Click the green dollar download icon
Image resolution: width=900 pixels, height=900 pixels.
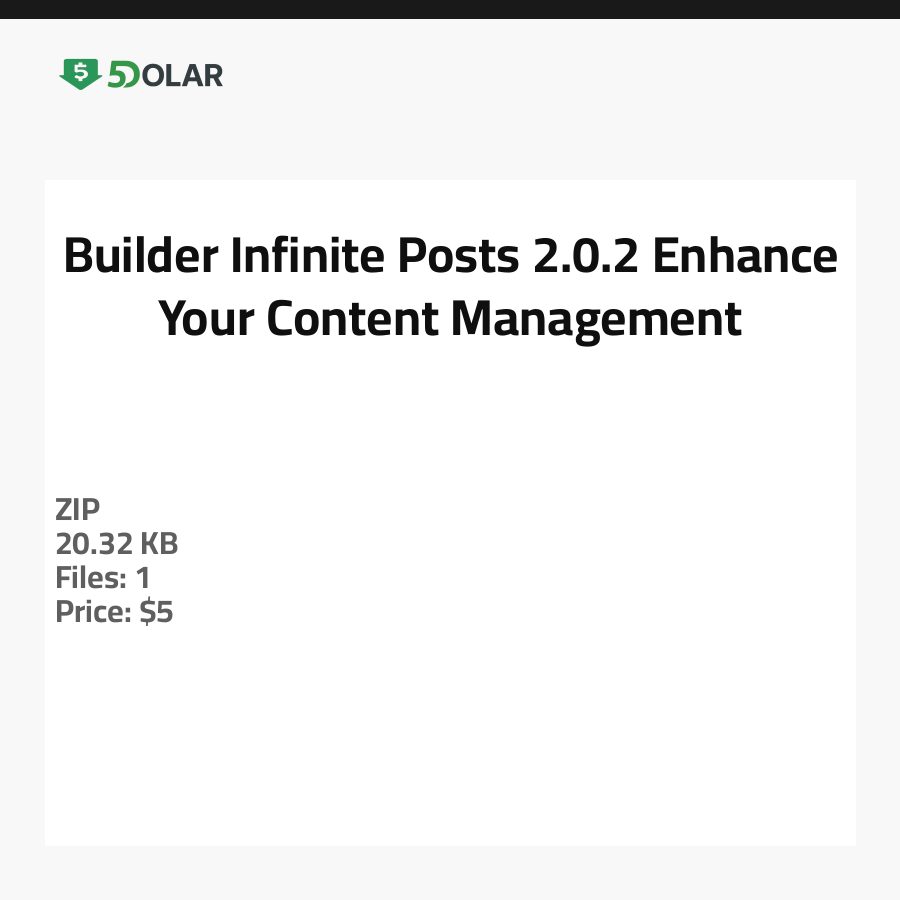pyautogui.click(x=81, y=73)
